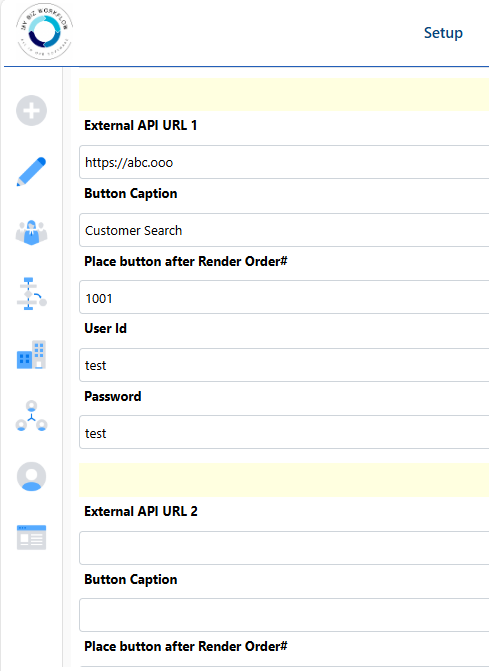Click empty Button Caption field for URL 2

coord(284,615)
